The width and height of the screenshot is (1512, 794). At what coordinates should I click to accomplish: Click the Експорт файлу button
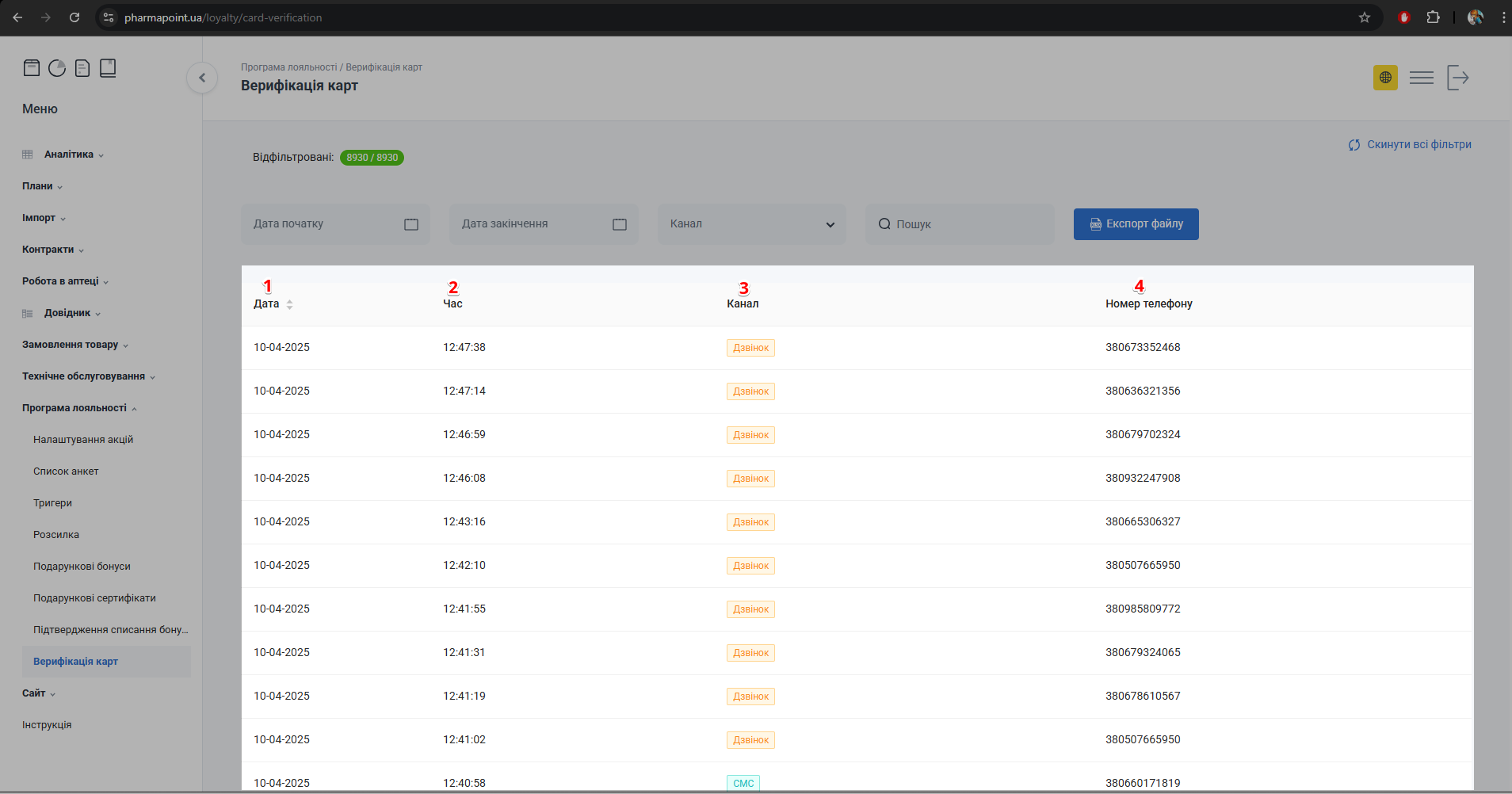(x=1136, y=224)
